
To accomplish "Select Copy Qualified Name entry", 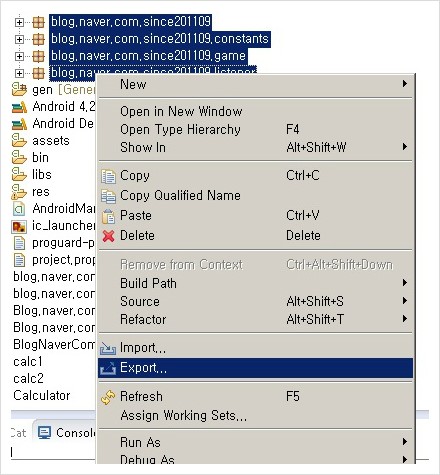I will pos(255,196).
